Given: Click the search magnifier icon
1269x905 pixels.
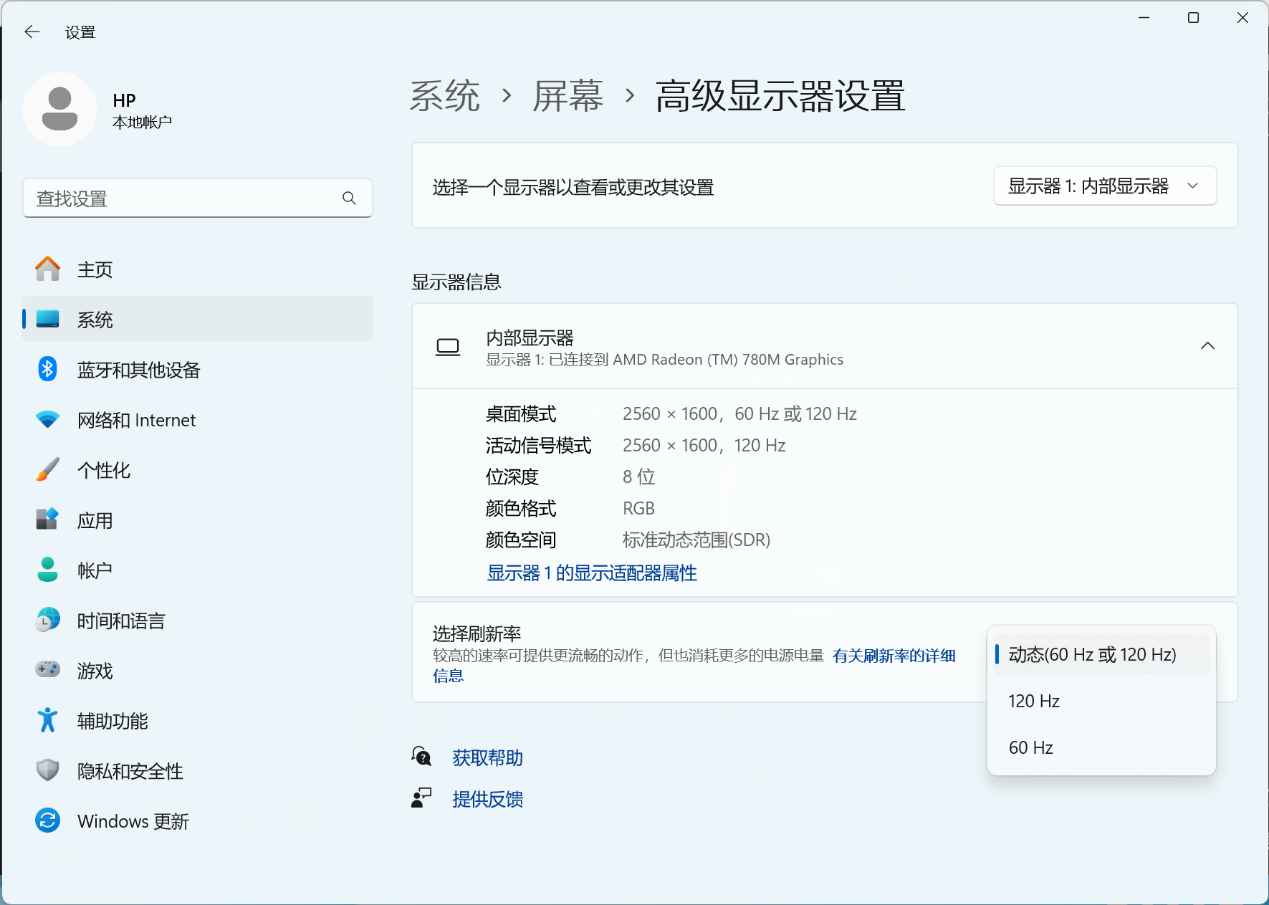Looking at the screenshot, I should pos(349,198).
